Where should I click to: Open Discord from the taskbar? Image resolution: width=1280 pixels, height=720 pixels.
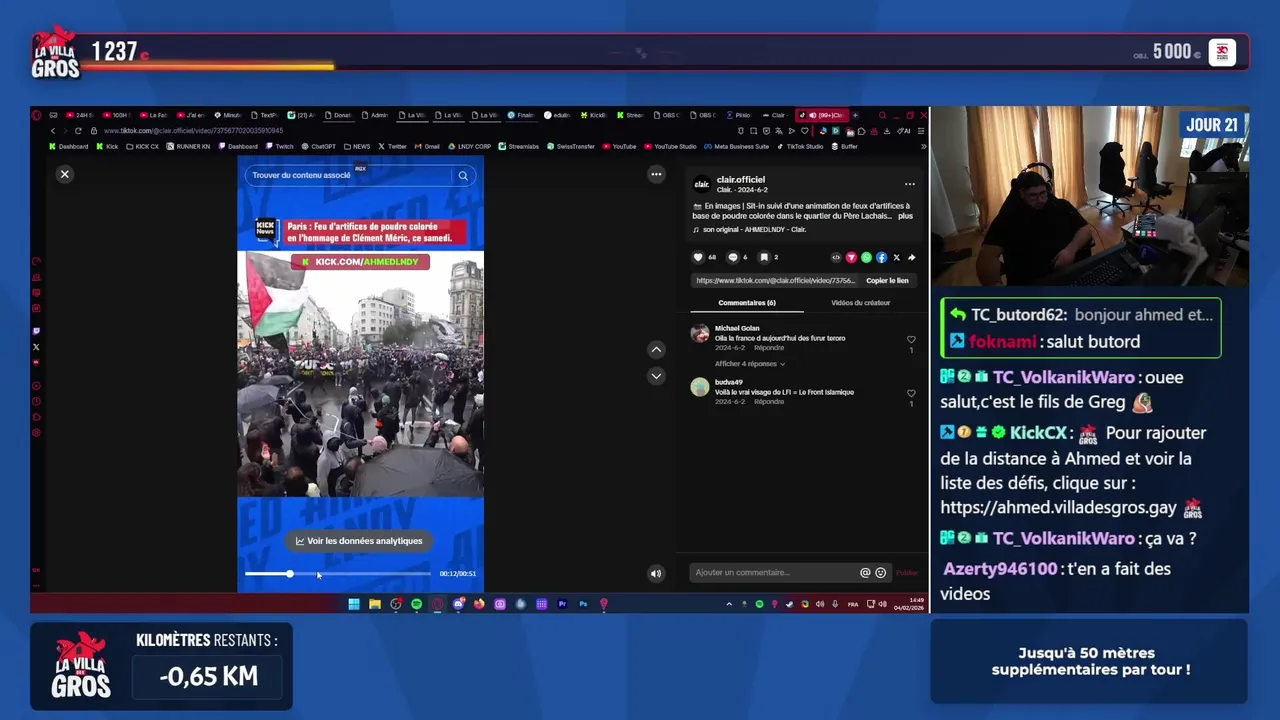coord(458,604)
